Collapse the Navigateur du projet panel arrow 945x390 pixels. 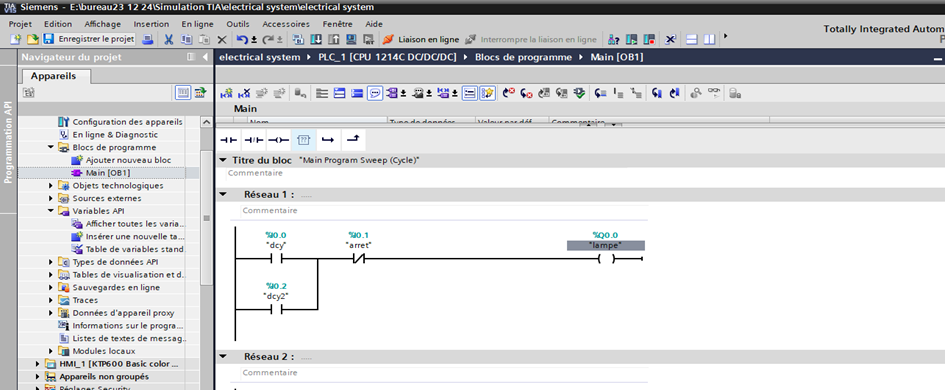click(x=205, y=57)
